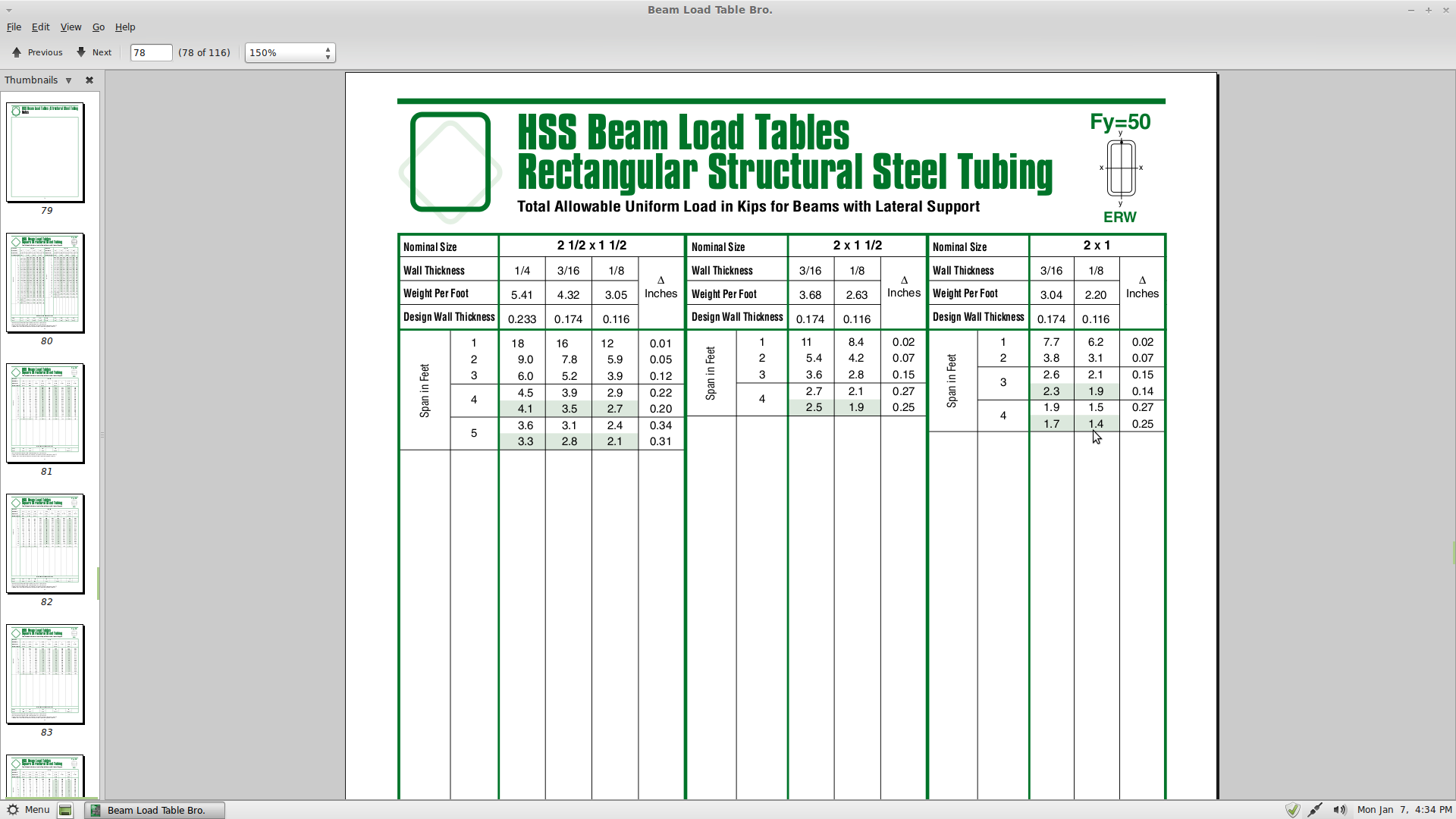Image resolution: width=1456 pixels, height=819 pixels.
Task: Click 'HSS Beam Load Tables' heading
Action: pyautogui.click(x=683, y=133)
